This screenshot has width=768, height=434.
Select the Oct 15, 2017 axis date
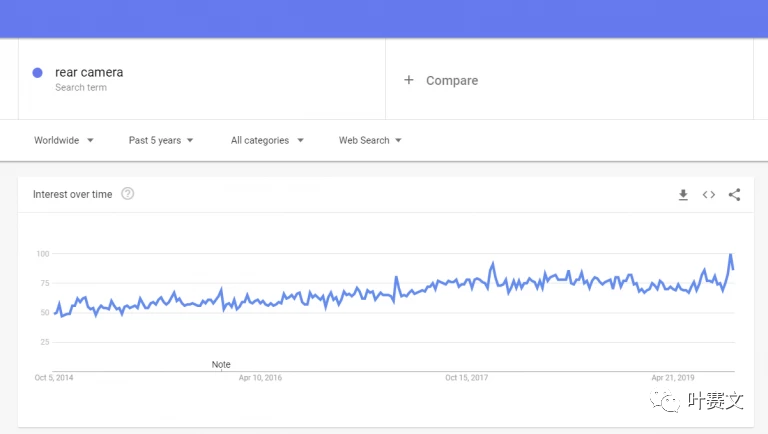[466, 378]
